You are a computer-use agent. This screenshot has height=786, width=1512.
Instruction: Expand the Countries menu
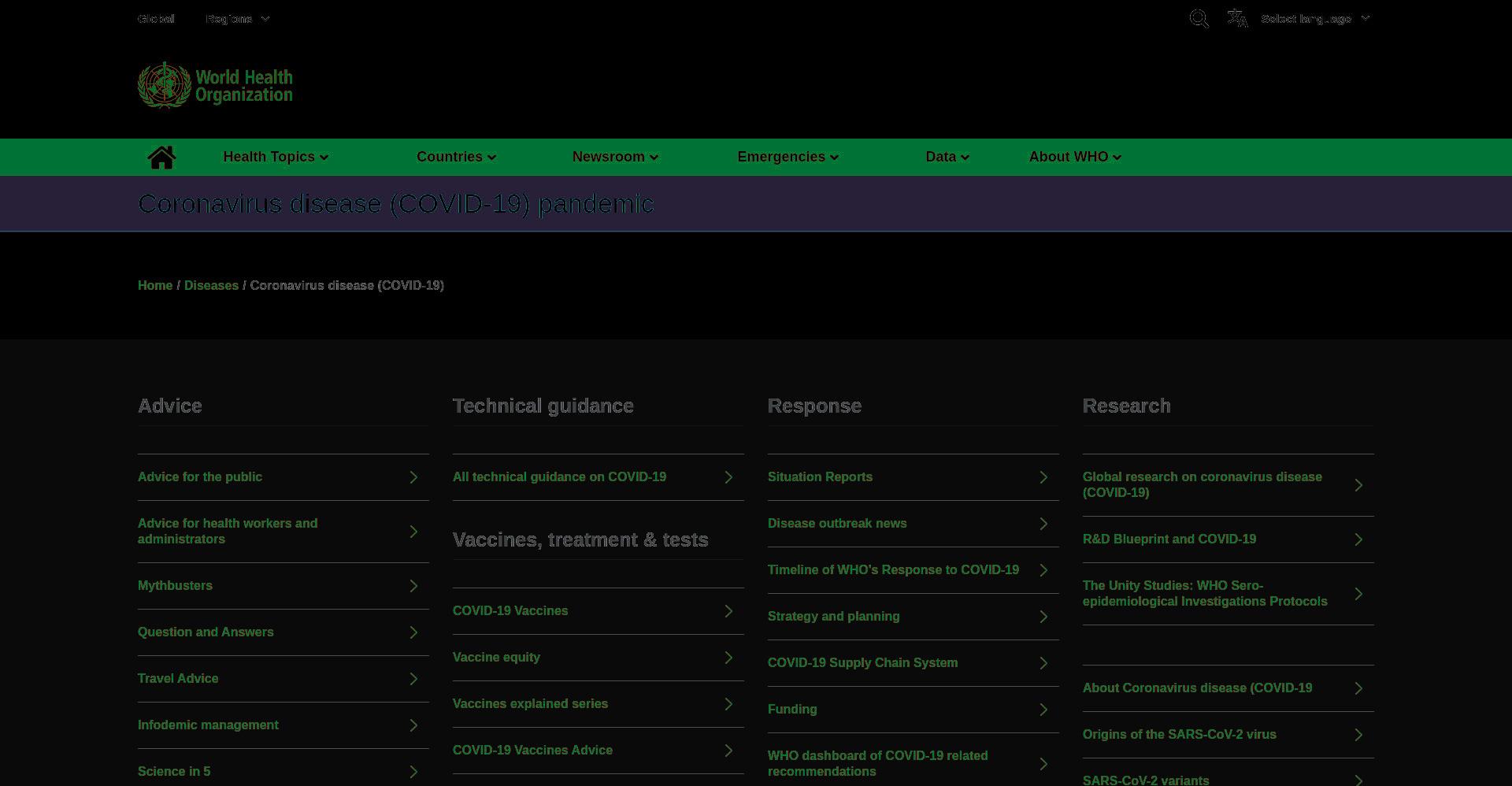456,157
